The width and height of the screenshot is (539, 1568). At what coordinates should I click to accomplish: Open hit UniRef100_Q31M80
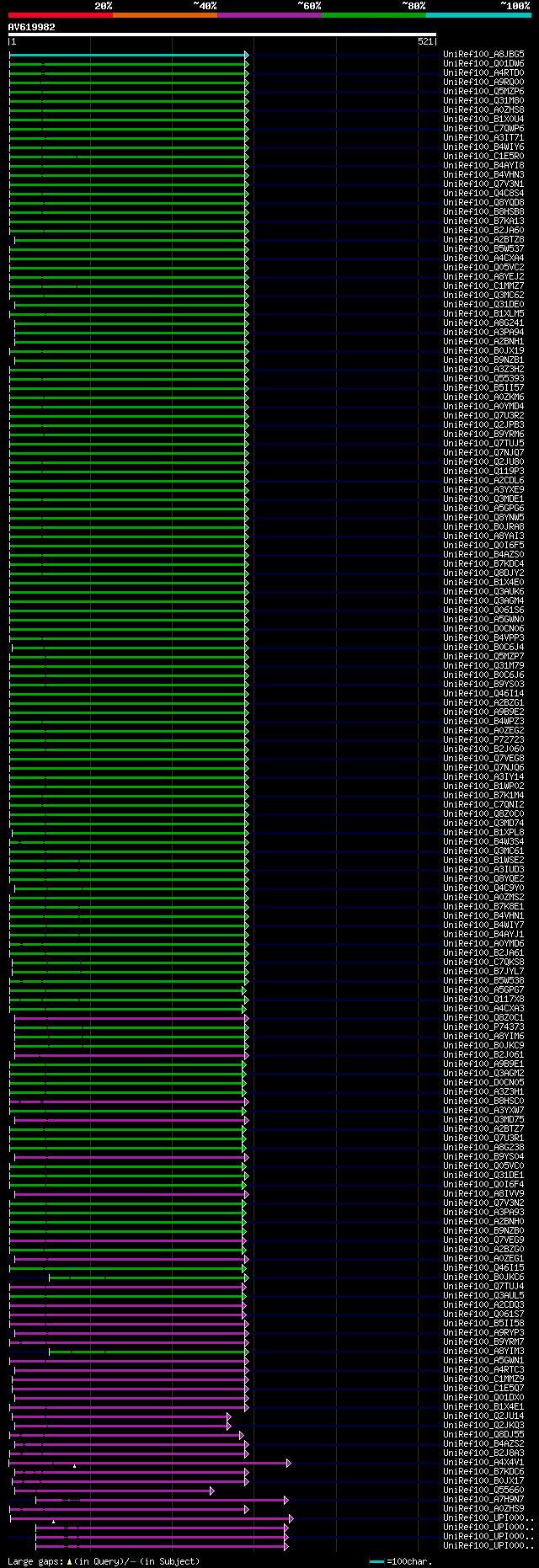[483, 100]
